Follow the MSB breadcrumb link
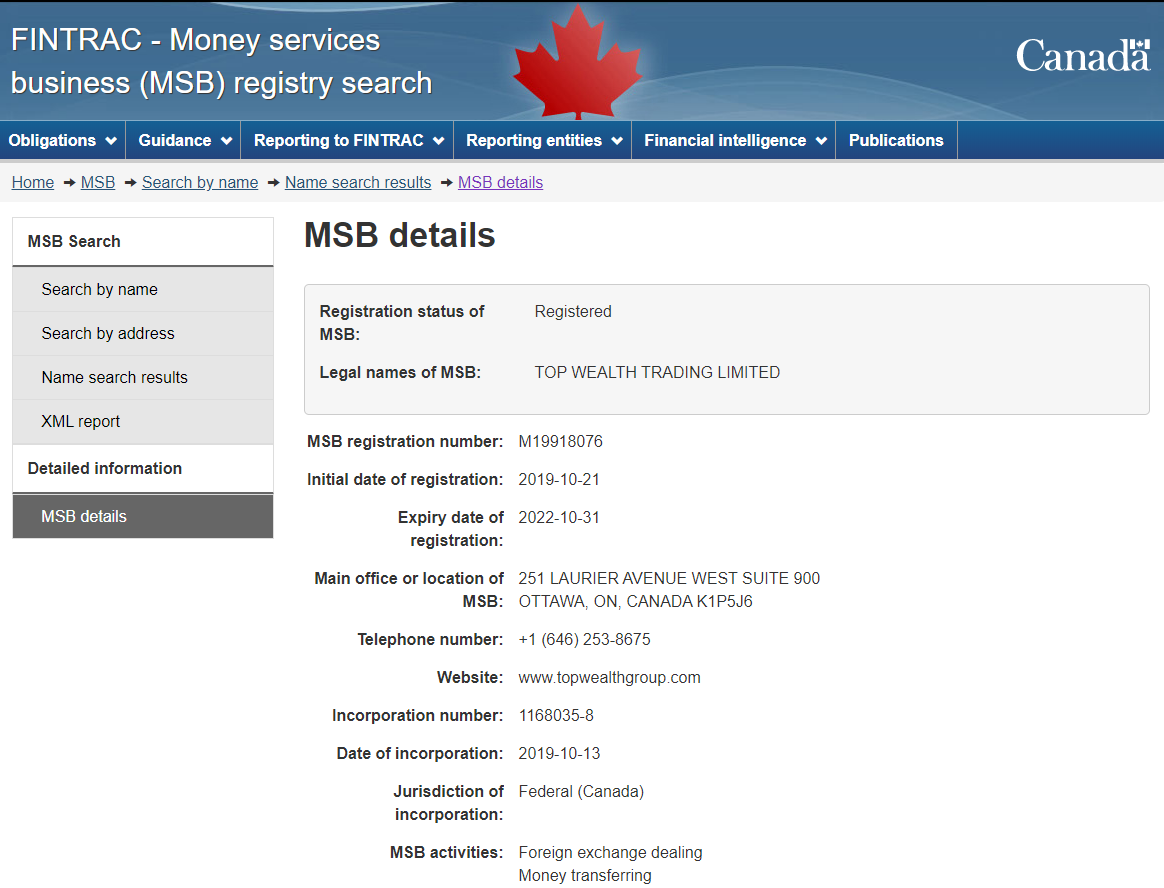This screenshot has height=888, width=1164. click(x=98, y=183)
